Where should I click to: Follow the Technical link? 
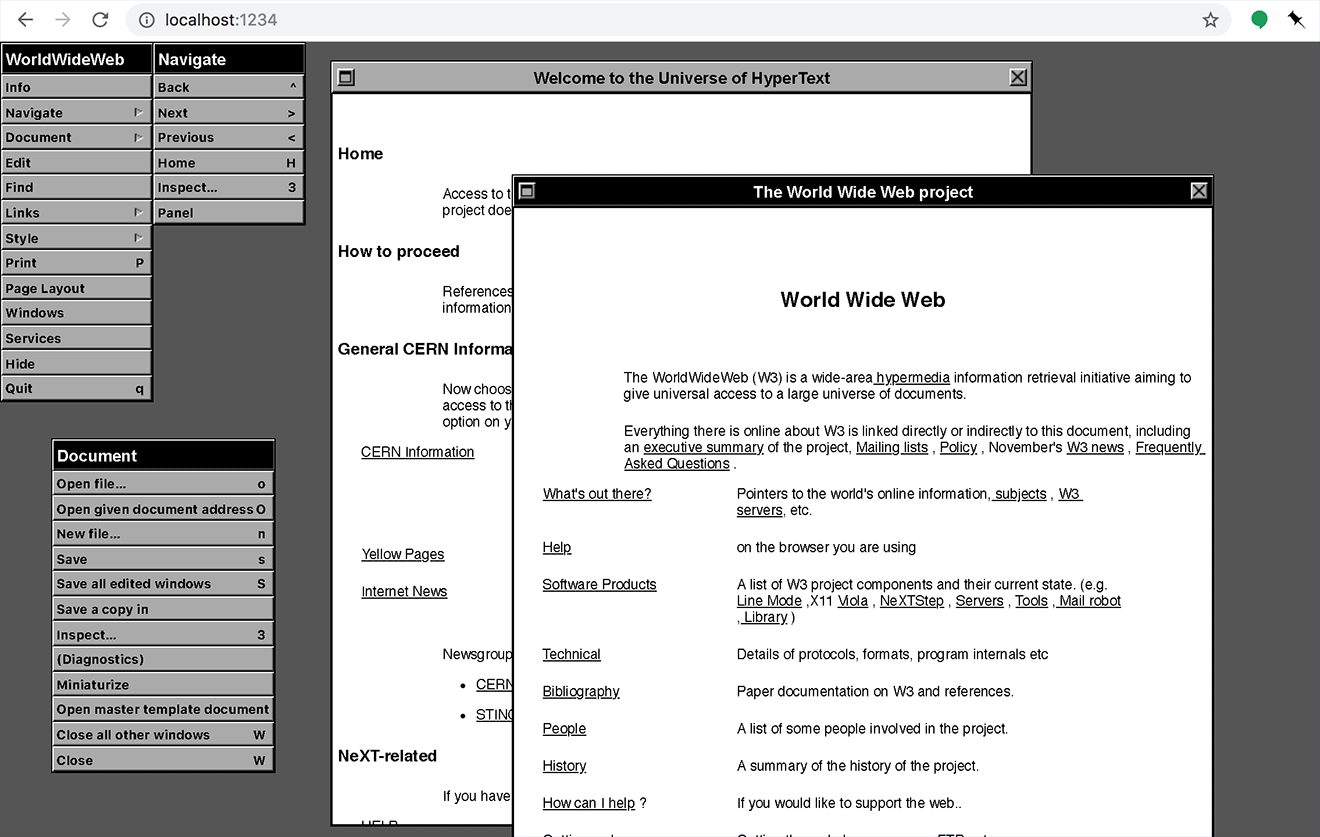(571, 655)
